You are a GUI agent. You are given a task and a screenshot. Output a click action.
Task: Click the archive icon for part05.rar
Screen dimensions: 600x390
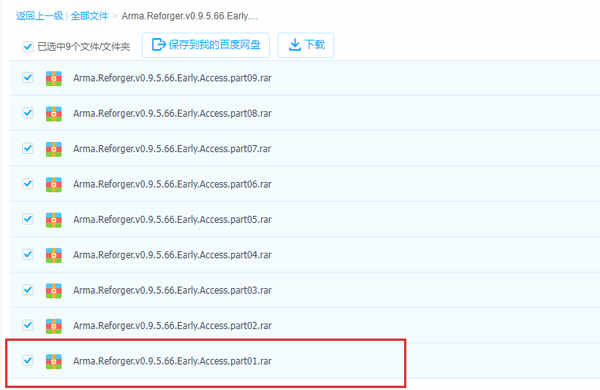click(54, 220)
